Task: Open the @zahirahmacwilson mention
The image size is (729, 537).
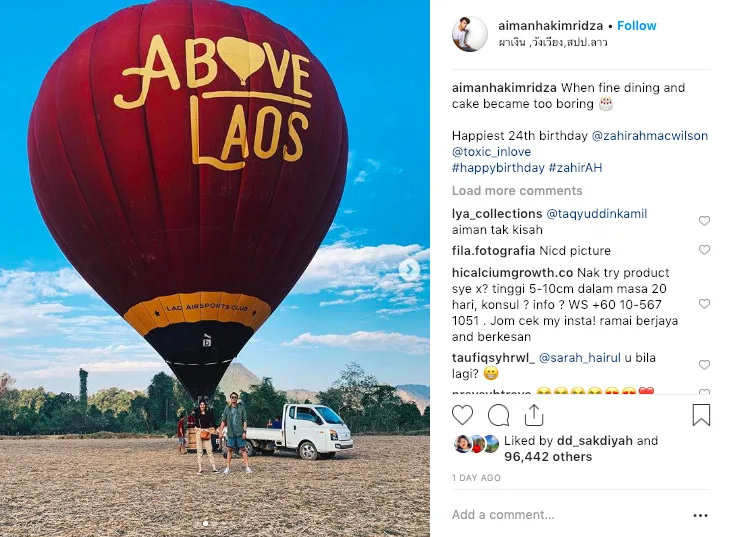Action: click(x=649, y=136)
